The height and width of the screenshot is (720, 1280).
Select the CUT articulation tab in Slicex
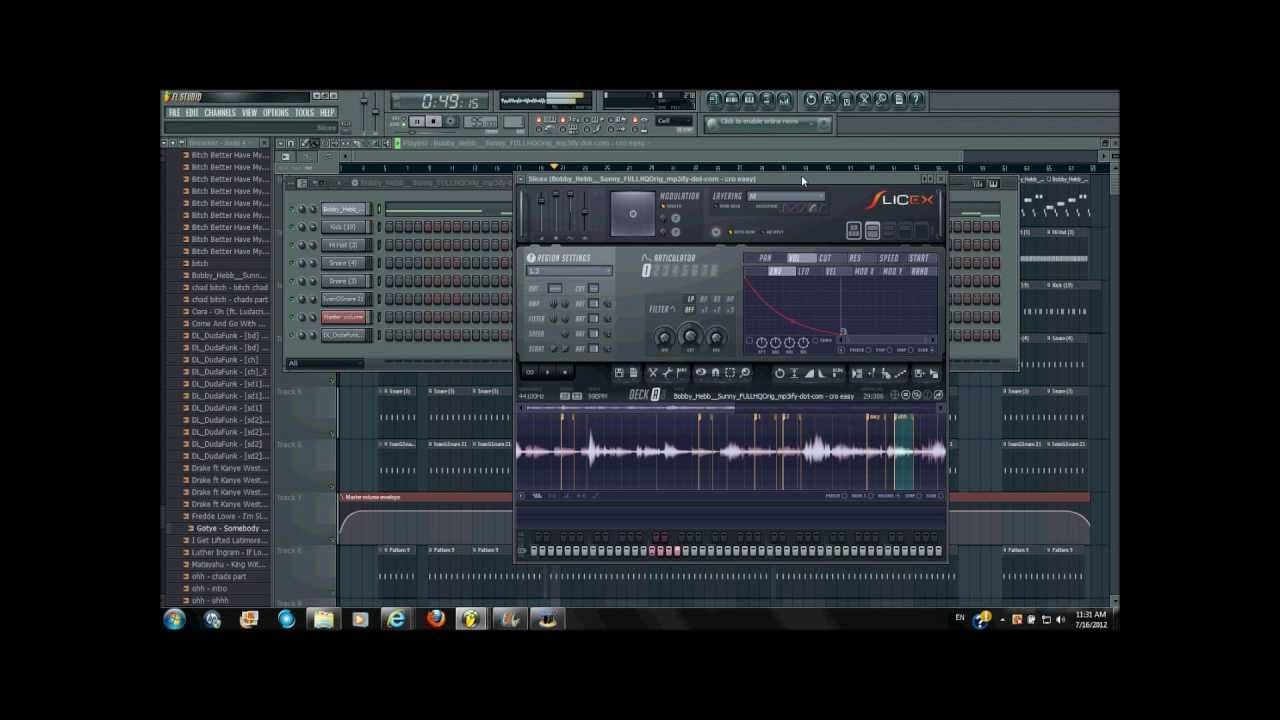click(x=825, y=258)
